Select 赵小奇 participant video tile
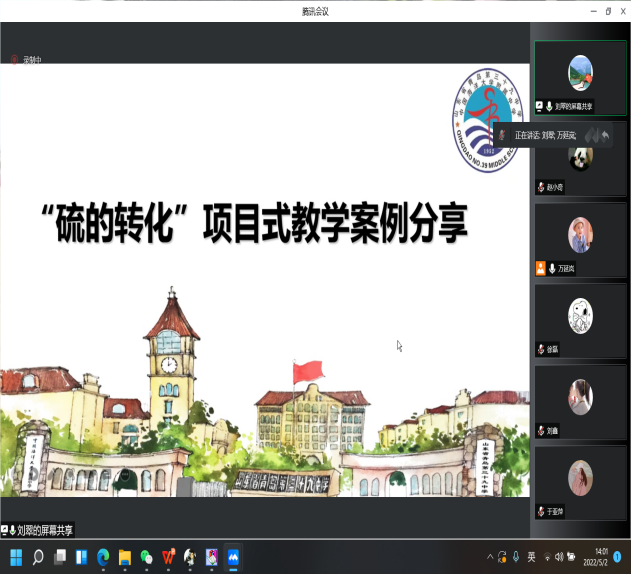Viewport: 631px width, 574px height. [x=580, y=158]
